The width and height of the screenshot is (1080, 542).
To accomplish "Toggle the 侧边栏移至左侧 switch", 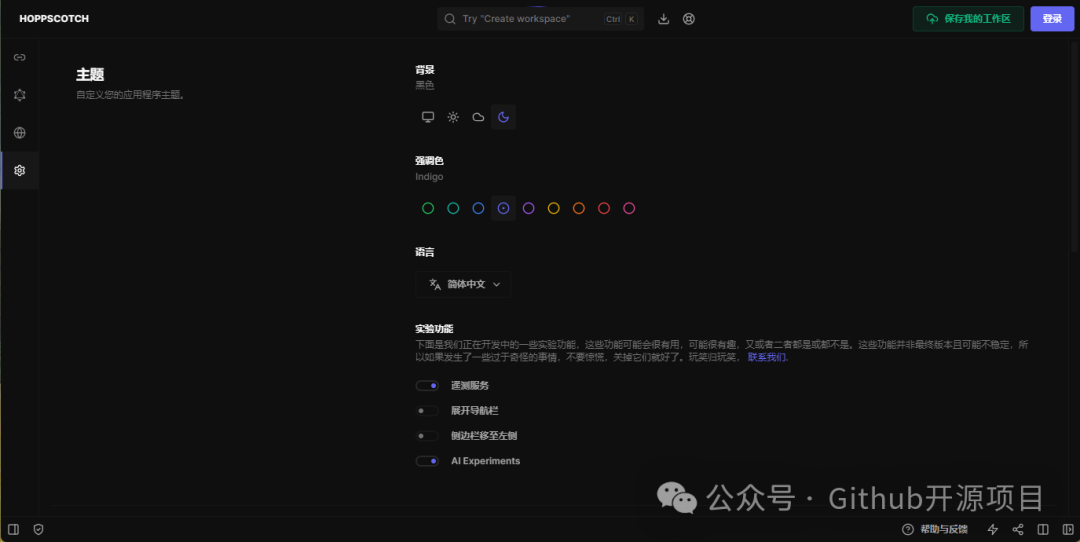I will [x=427, y=436].
